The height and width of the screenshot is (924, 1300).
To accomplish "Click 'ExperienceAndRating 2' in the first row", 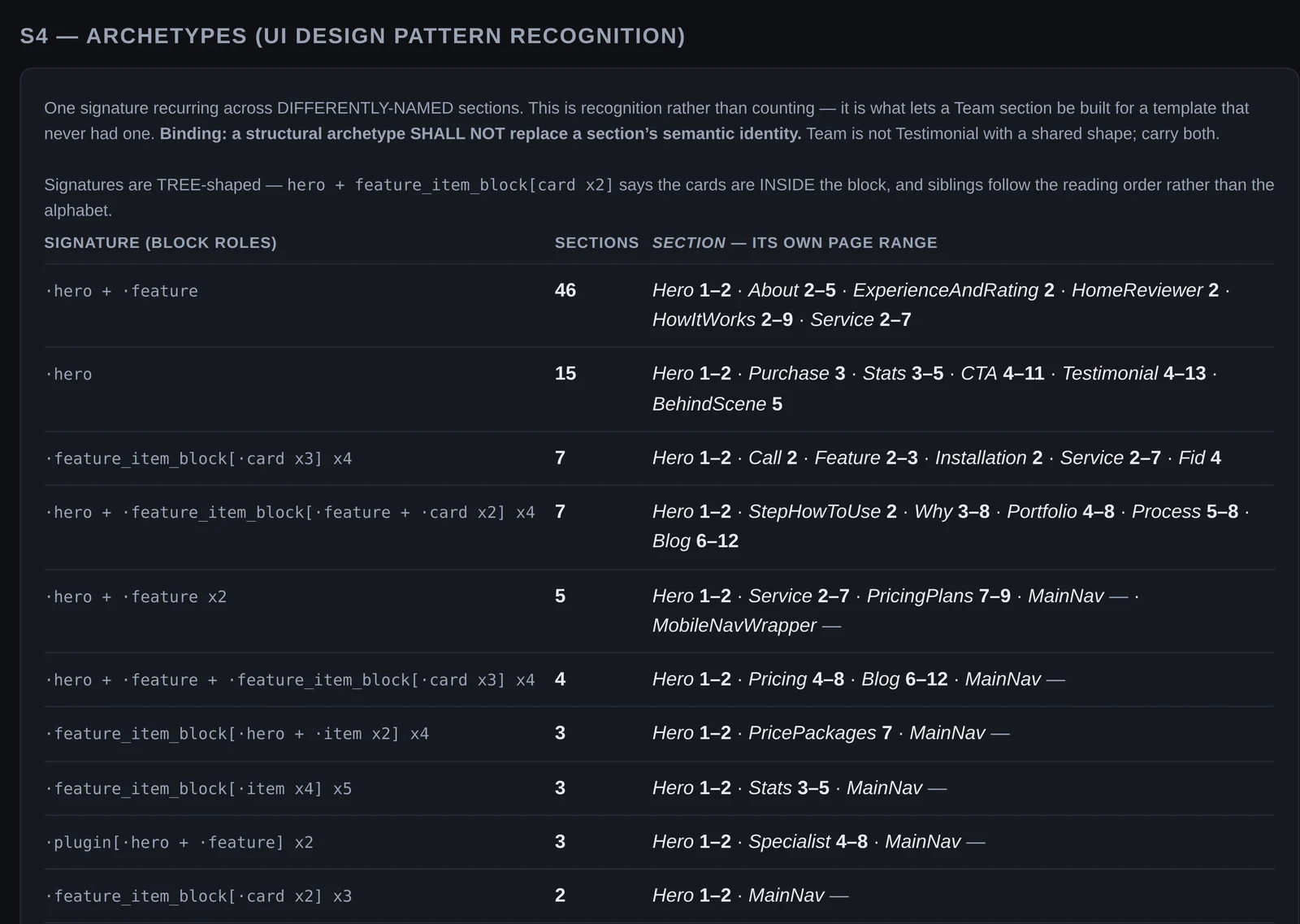I will tap(953, 290).
